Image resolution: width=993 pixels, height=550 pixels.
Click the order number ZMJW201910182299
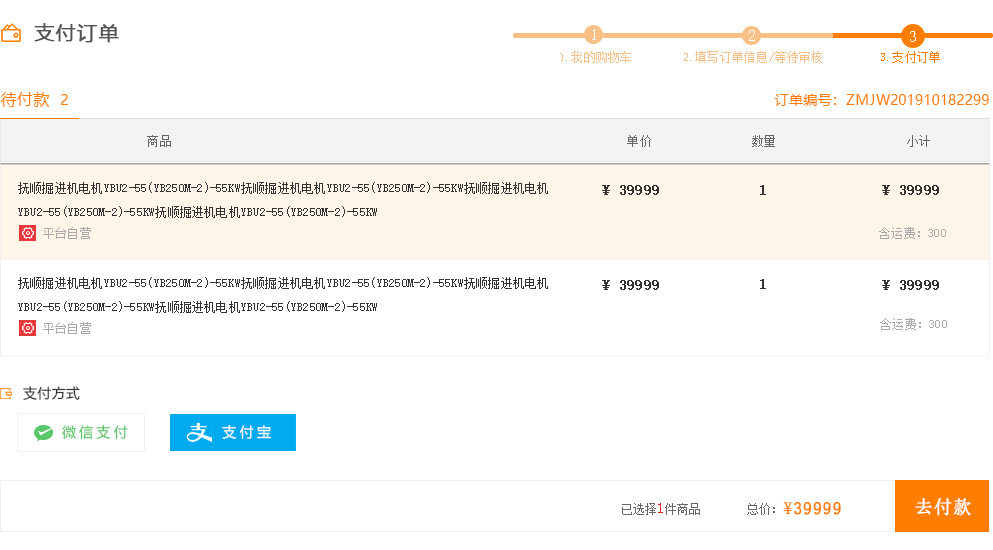(917, 100)
